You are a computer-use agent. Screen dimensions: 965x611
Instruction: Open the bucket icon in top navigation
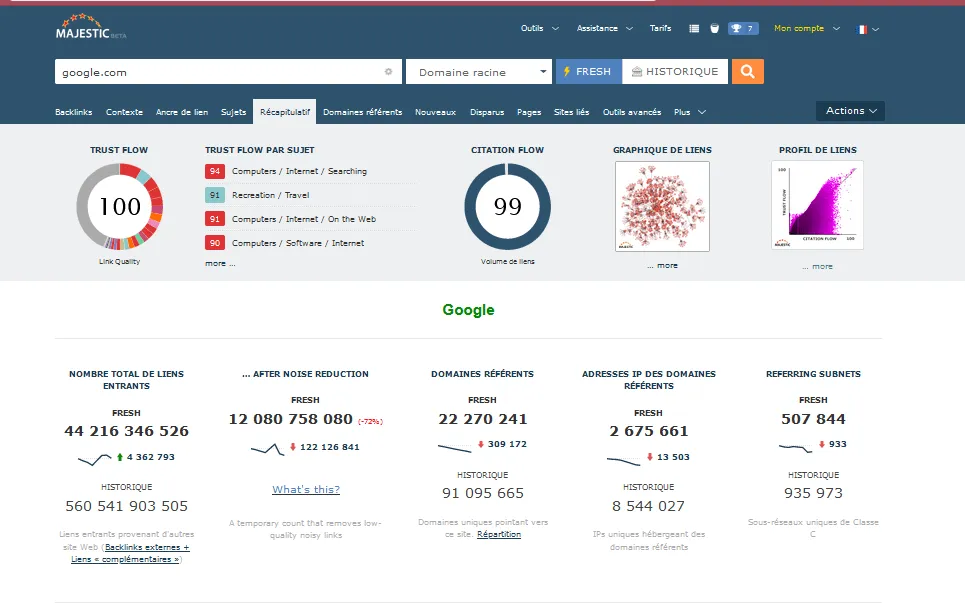point(715,28)
